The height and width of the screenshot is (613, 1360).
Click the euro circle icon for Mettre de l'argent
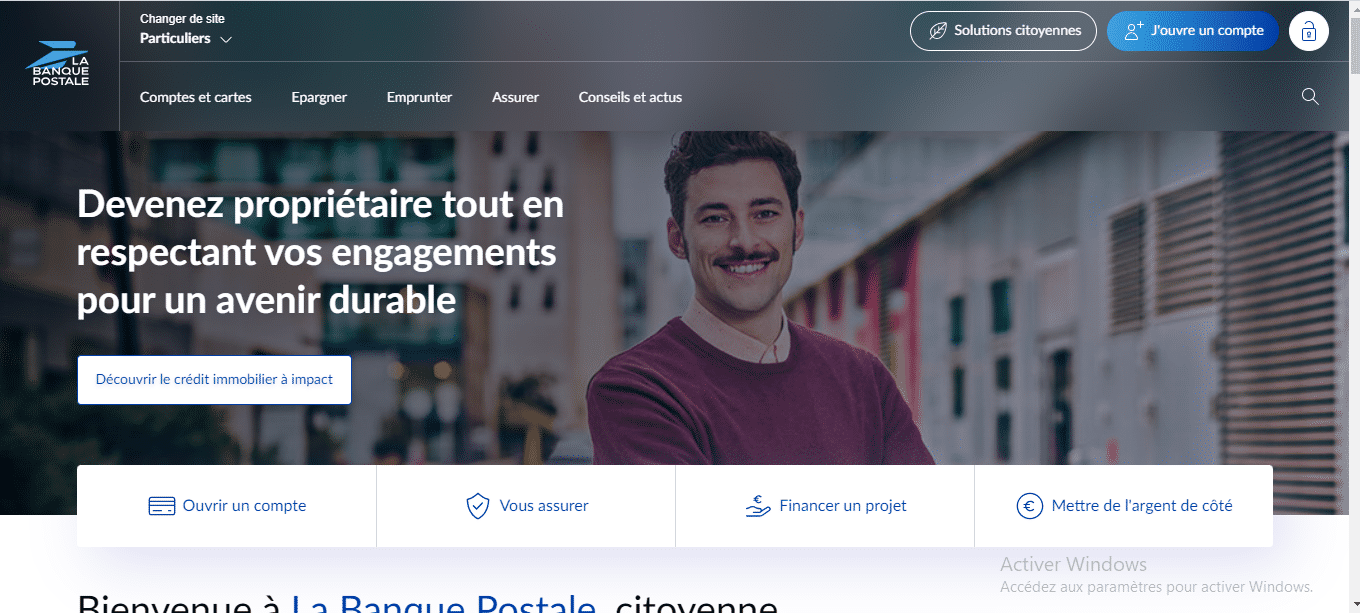(x=1030, y=506)
